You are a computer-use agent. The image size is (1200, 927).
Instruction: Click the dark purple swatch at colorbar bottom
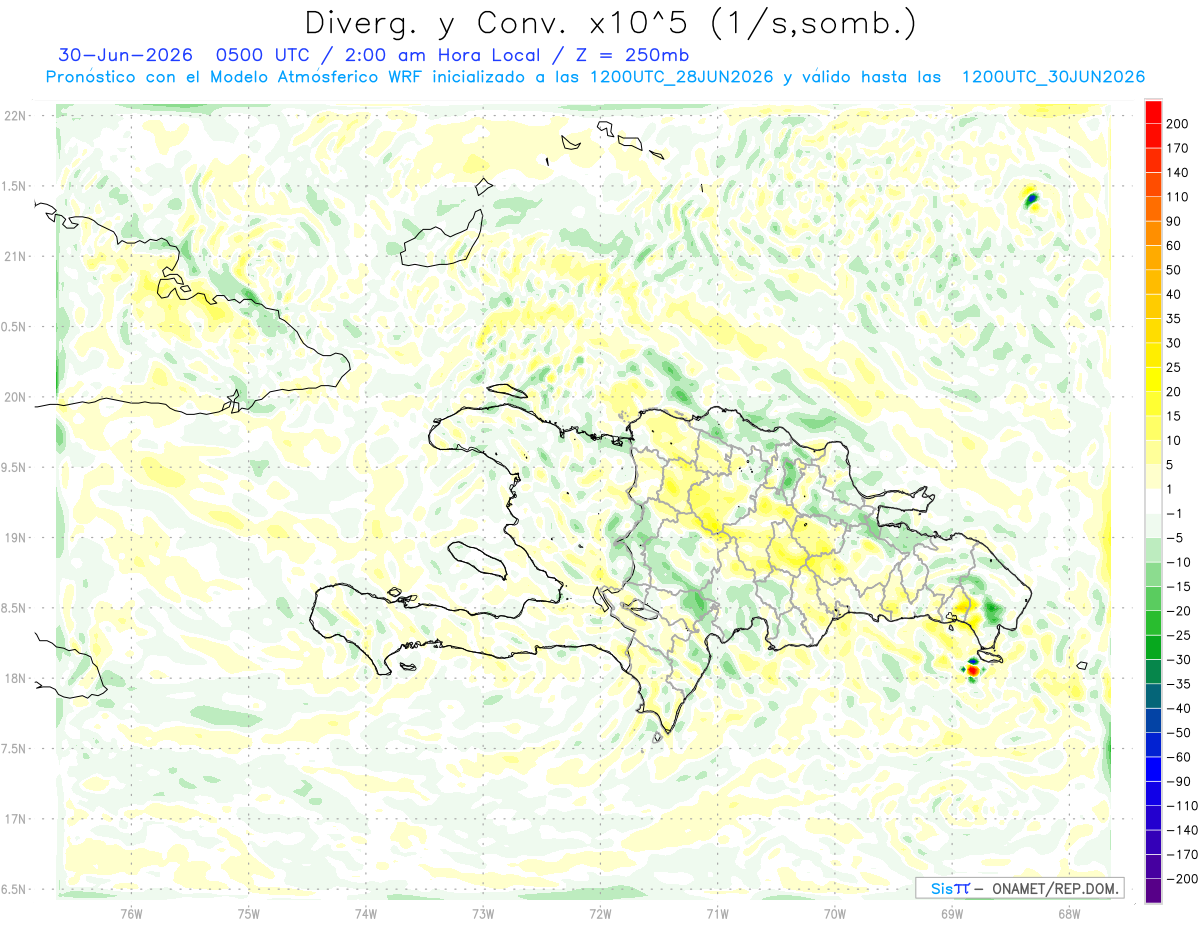click(x=1153, y=891)
